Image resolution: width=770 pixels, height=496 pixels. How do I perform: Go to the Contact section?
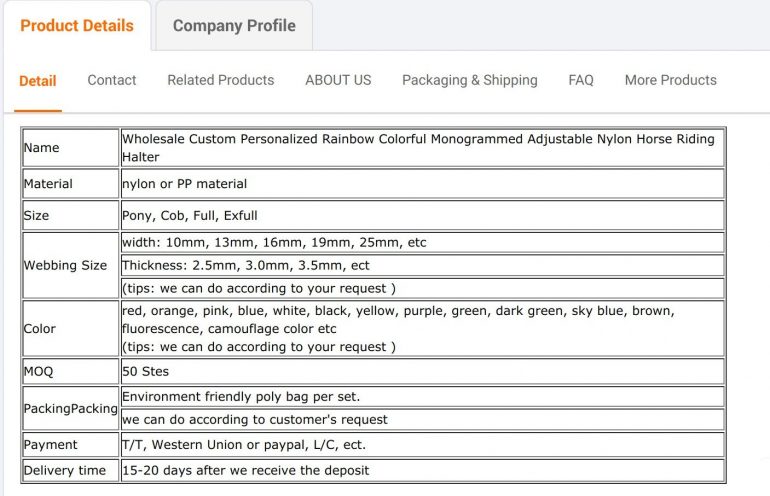112,80
